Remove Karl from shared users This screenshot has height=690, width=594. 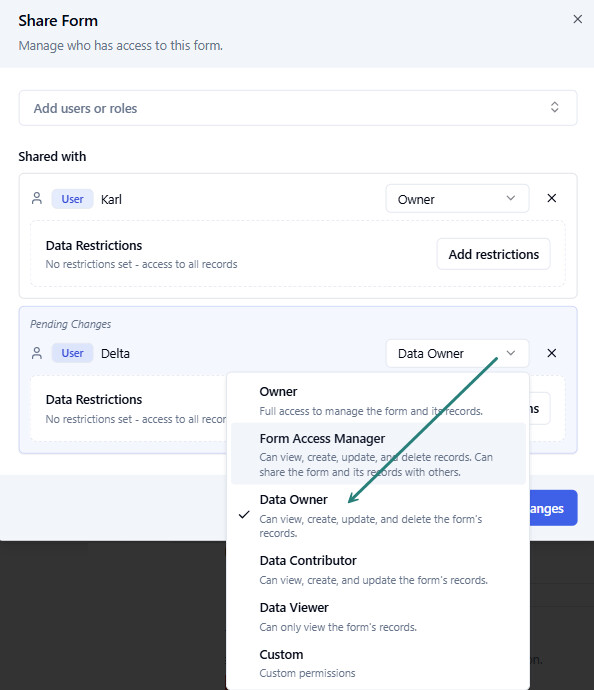click(551, 198)
